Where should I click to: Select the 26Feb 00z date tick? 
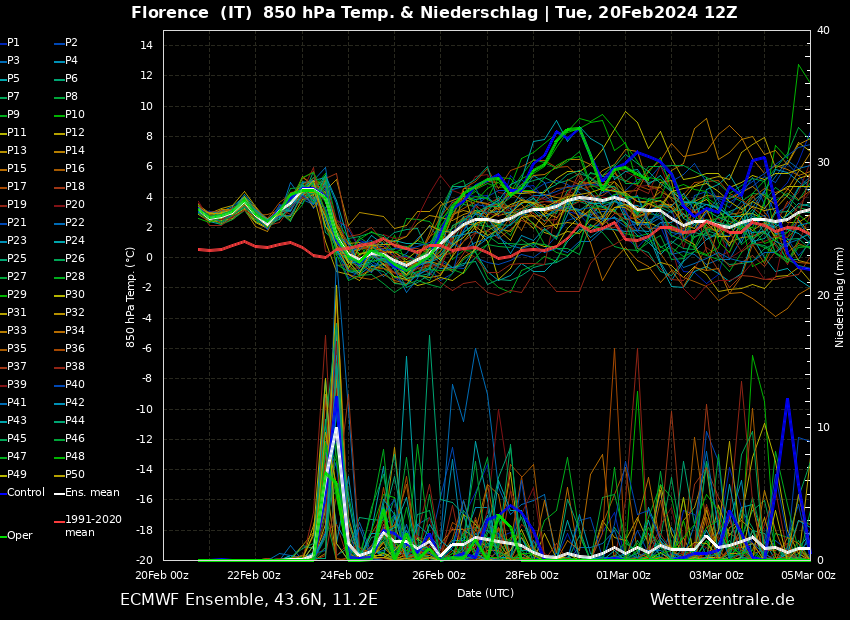439,575
